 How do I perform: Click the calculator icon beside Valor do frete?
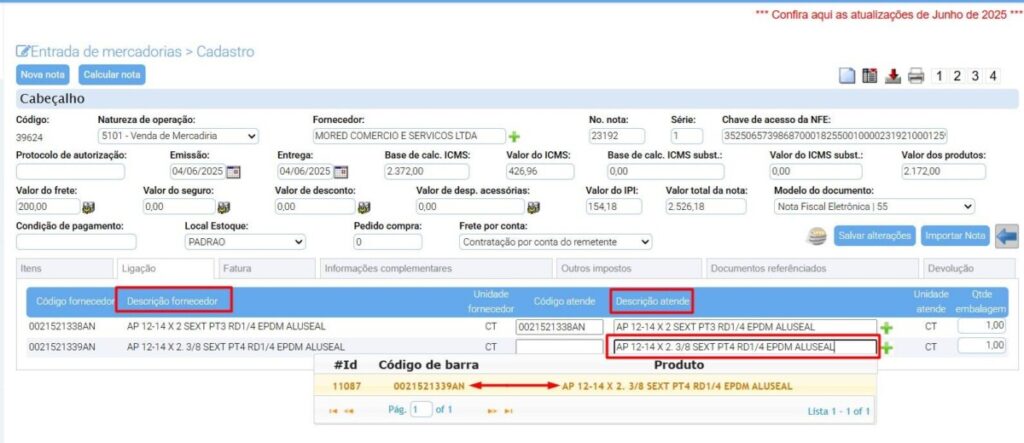[88, 207]
